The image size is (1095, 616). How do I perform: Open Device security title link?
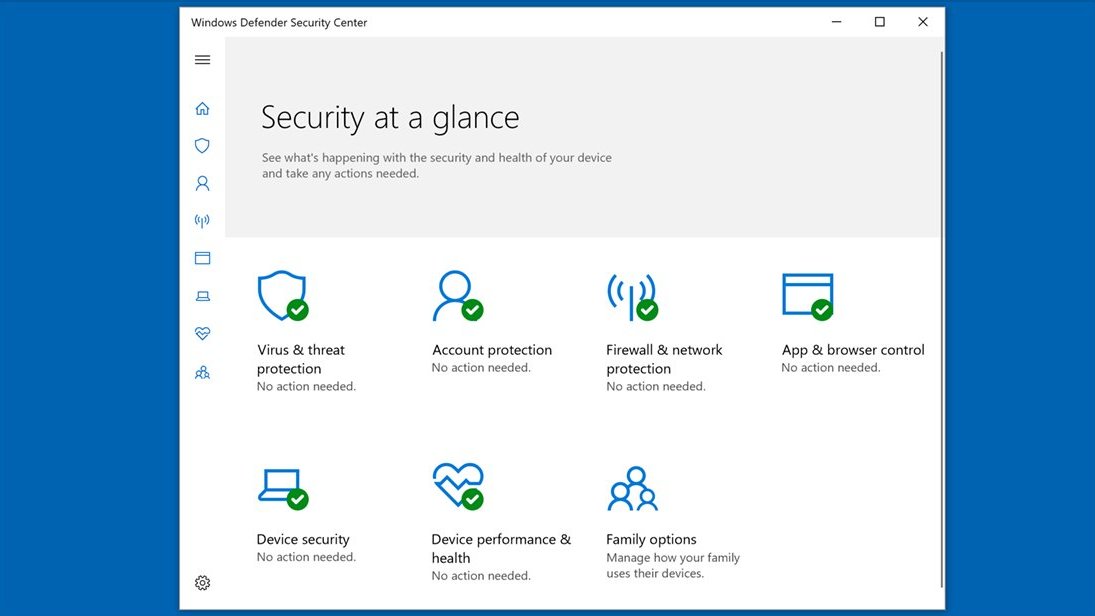302,539
